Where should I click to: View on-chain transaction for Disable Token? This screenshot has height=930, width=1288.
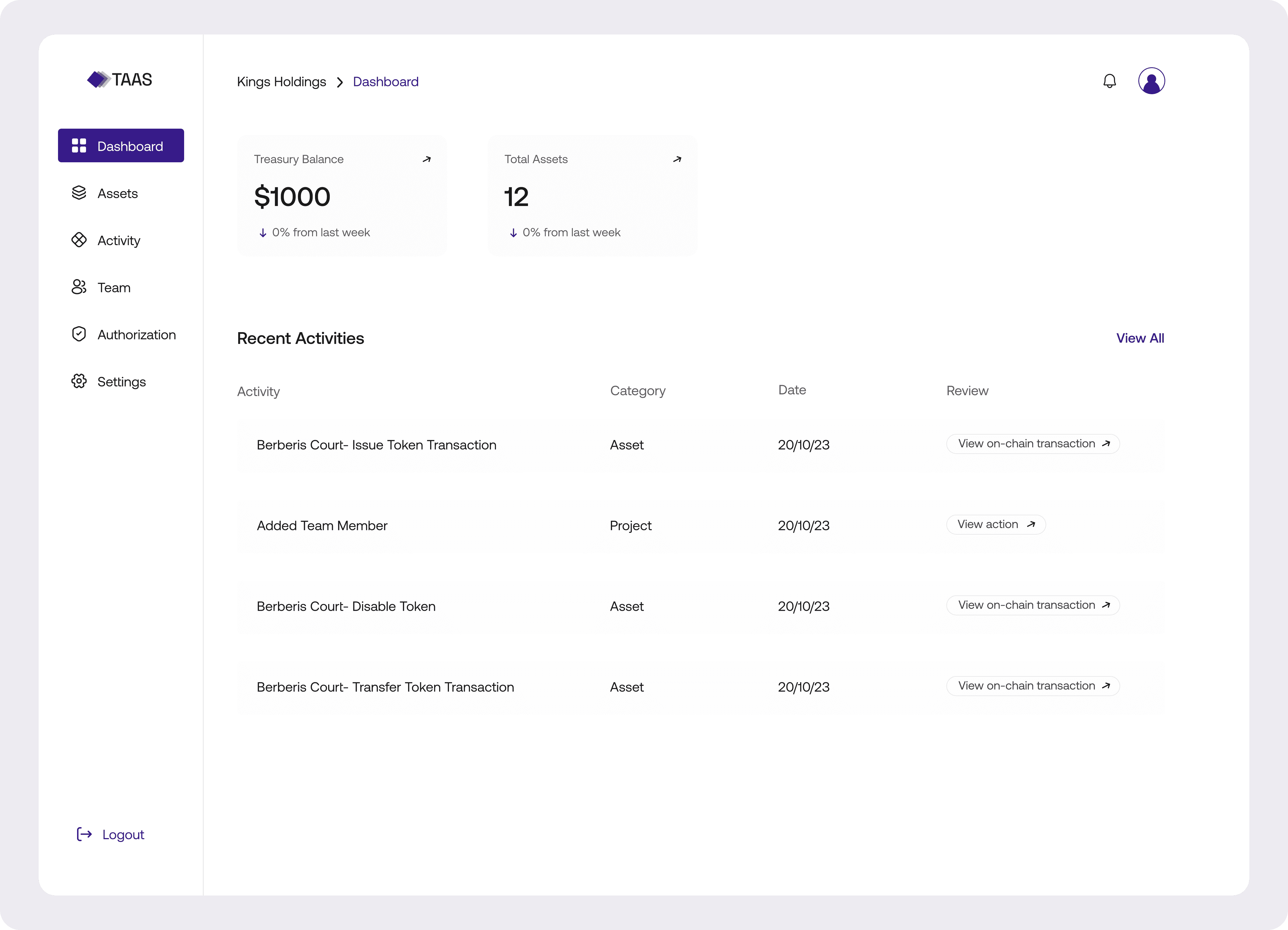pos(1032,605)
